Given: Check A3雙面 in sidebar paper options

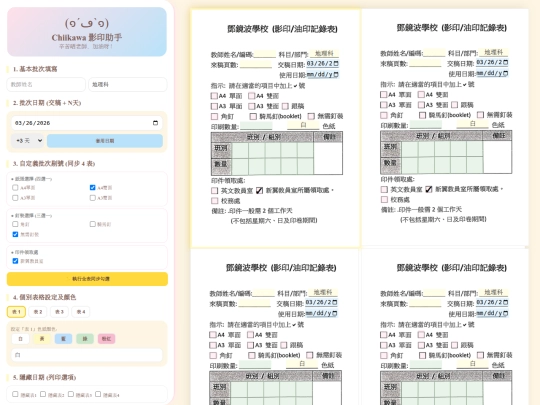Looking at the screenshot, I should 92,198.
